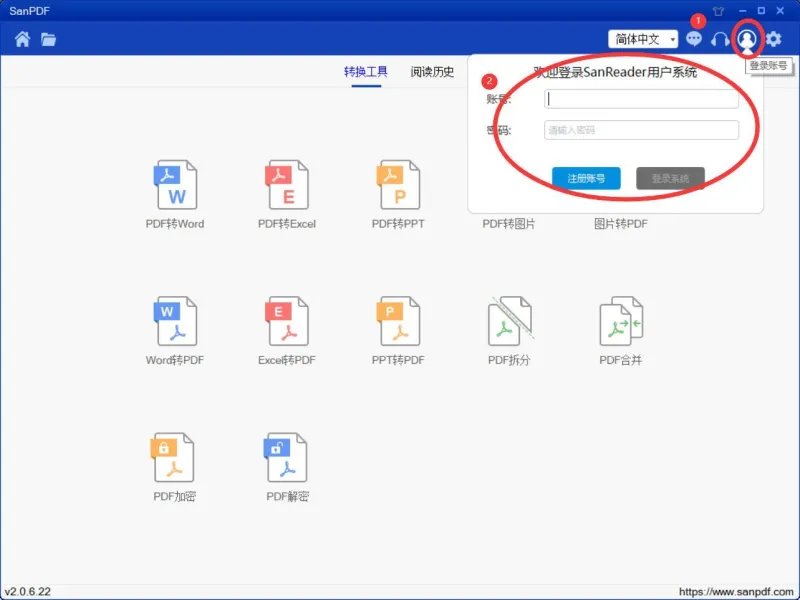The width and height of the screenshot is (800, 600).
Task: Launch PPT转PDF converter
Action: (x=398, y=331)
